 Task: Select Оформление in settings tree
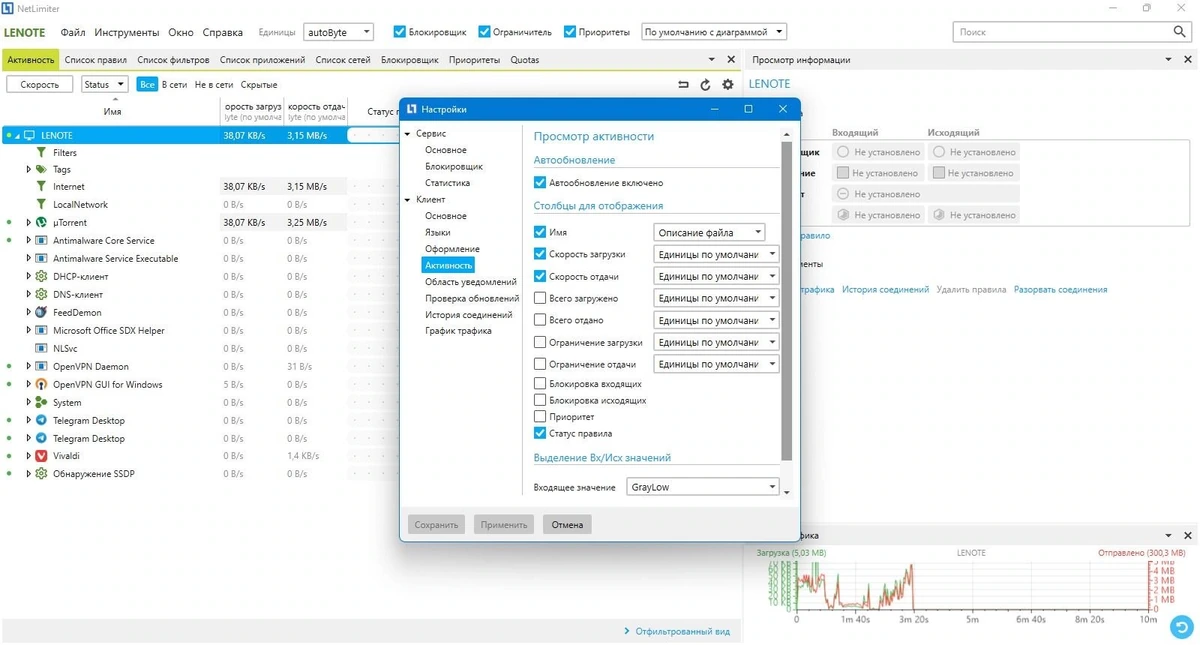(452, 249)
